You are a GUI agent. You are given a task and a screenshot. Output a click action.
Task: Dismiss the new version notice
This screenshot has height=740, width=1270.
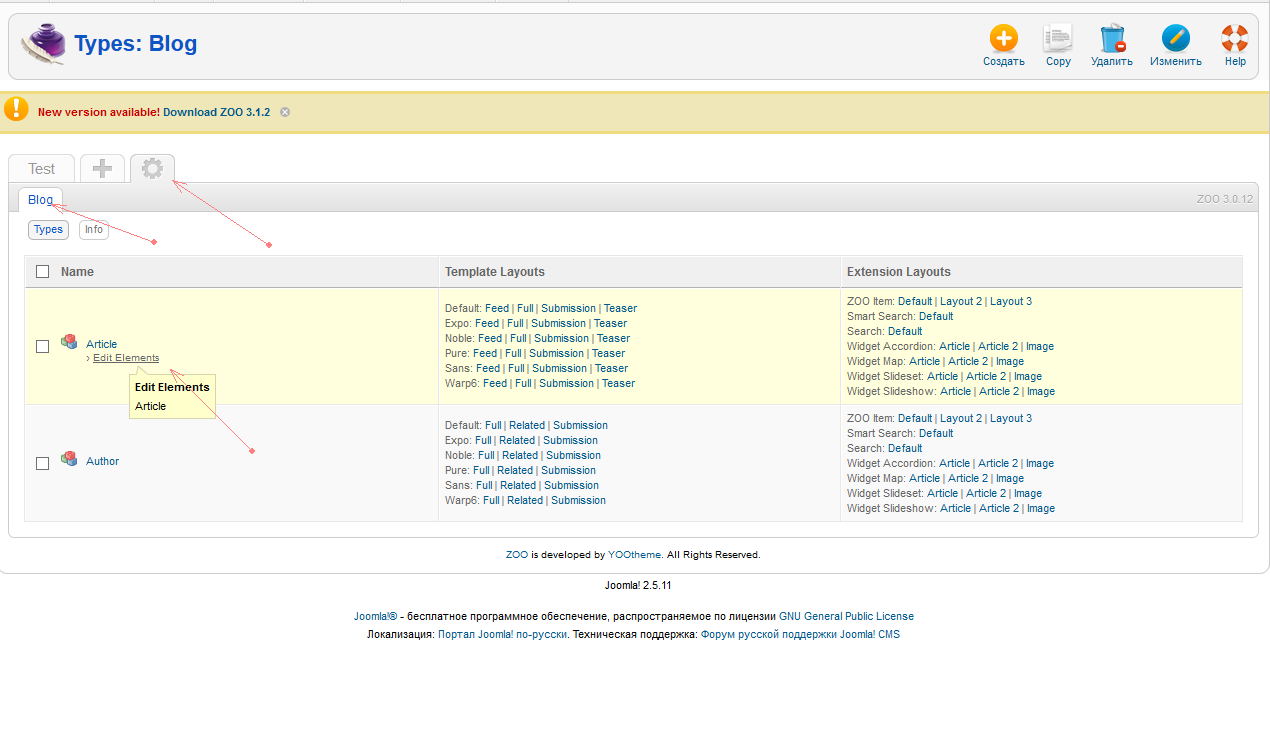click(x=285, y=112)
